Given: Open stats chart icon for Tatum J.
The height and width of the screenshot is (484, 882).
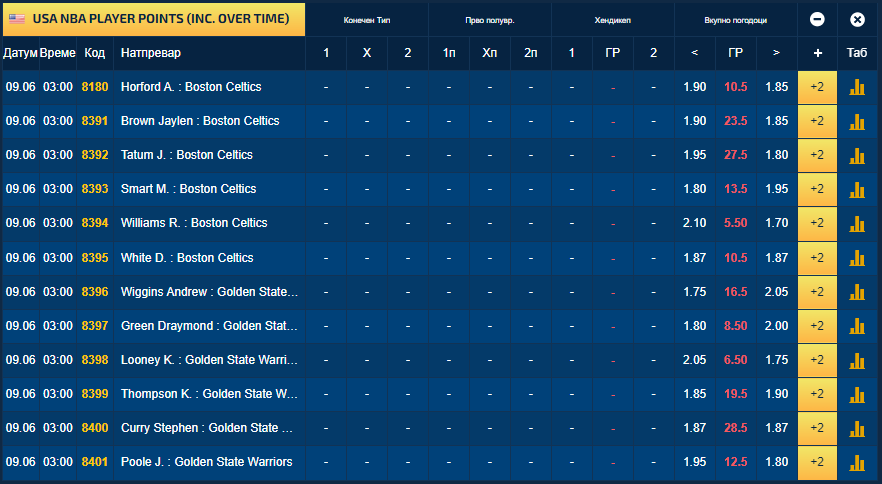Looking at the screenshot, I should point(857,155).
